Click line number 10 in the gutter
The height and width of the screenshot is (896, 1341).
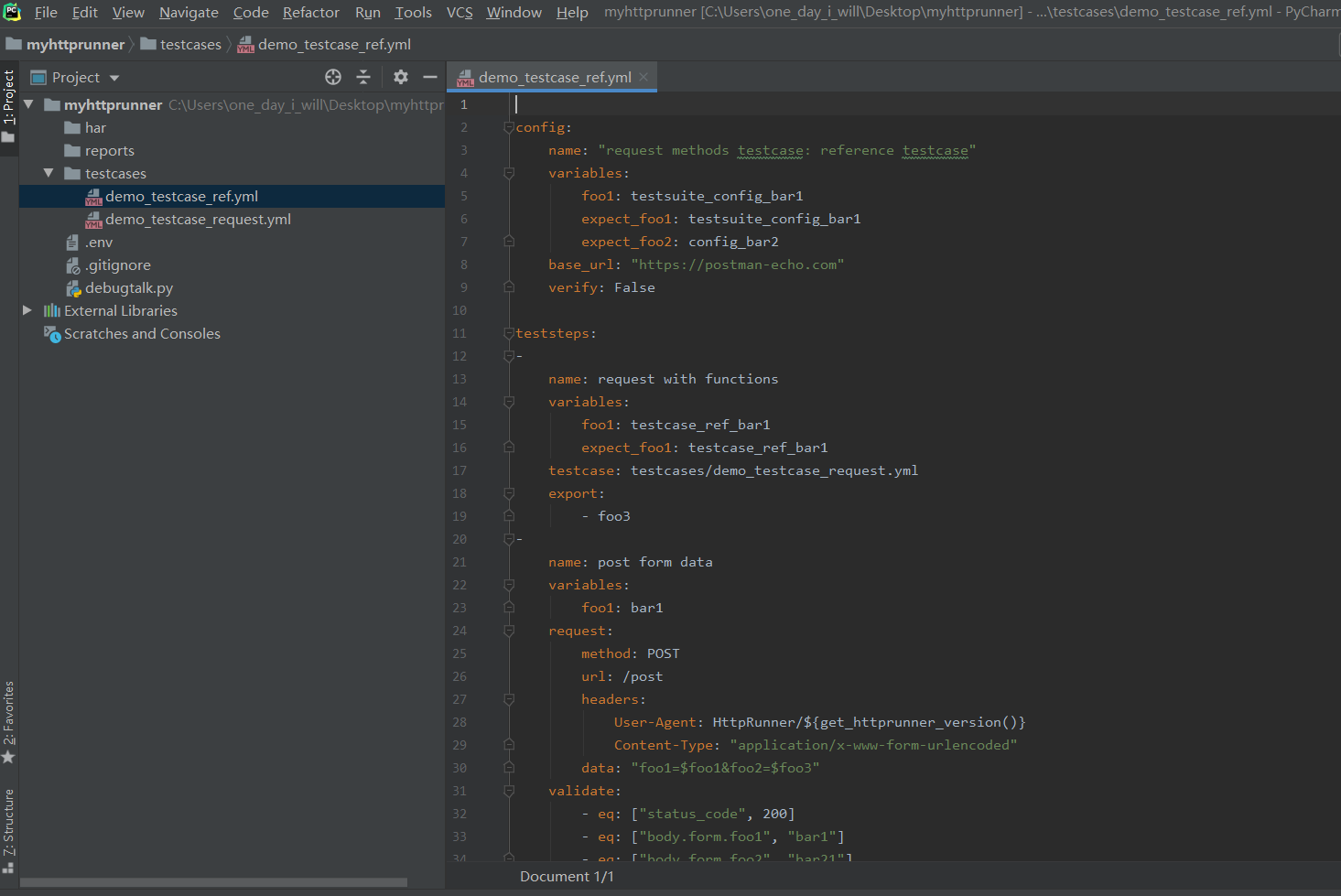pyautogui.click(x=460, y=310)
